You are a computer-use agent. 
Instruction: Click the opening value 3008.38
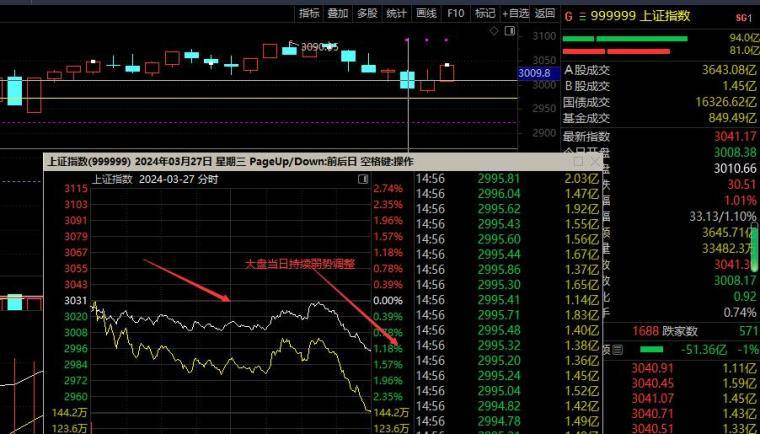point(735,152)
